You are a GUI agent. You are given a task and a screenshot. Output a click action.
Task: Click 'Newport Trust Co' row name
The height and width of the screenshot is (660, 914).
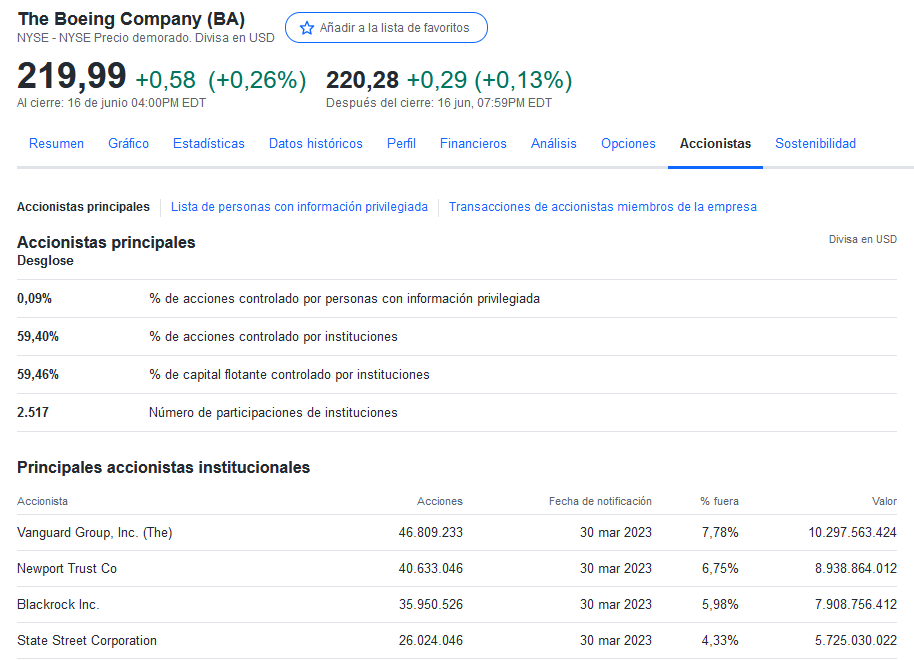click(x=67, y=568)
